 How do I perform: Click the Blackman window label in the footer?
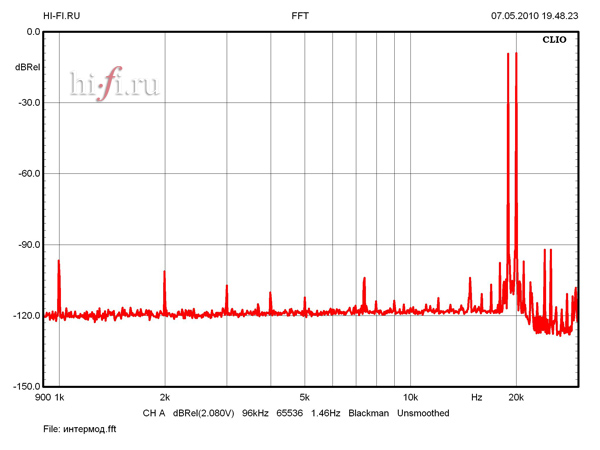coord(367,413)
